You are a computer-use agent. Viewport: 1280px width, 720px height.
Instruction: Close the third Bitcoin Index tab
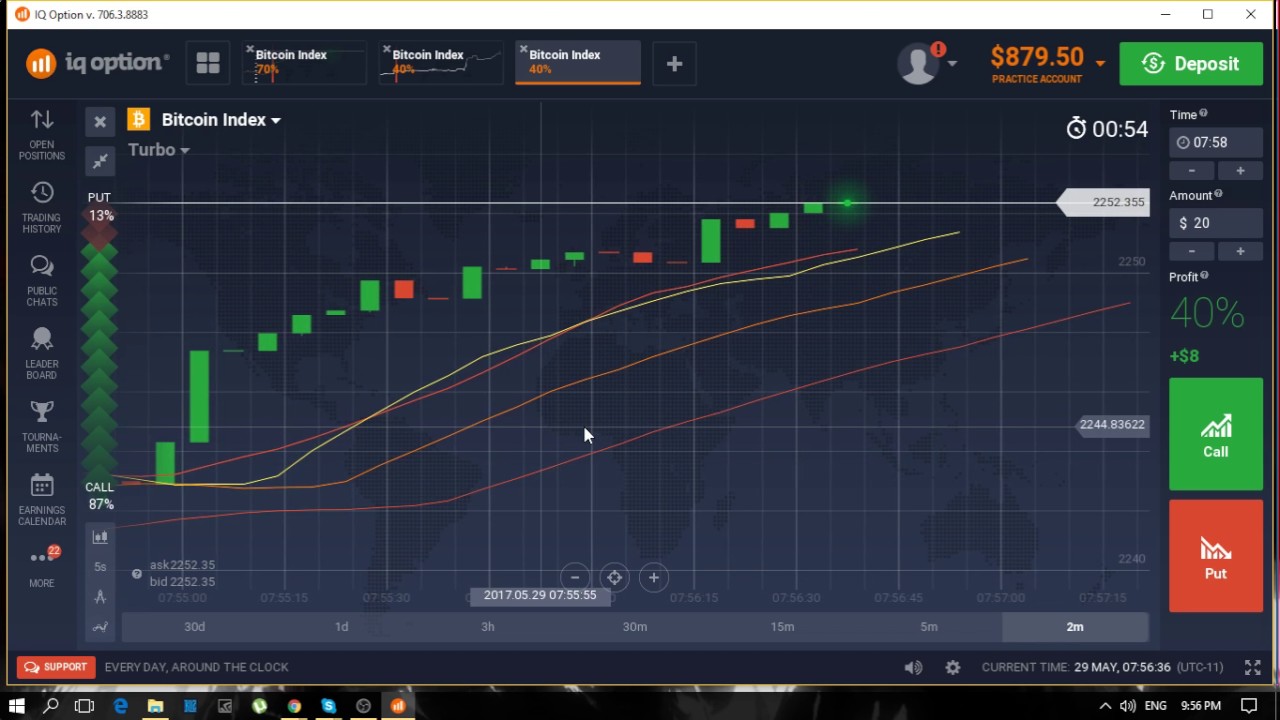tap(523, 49)
